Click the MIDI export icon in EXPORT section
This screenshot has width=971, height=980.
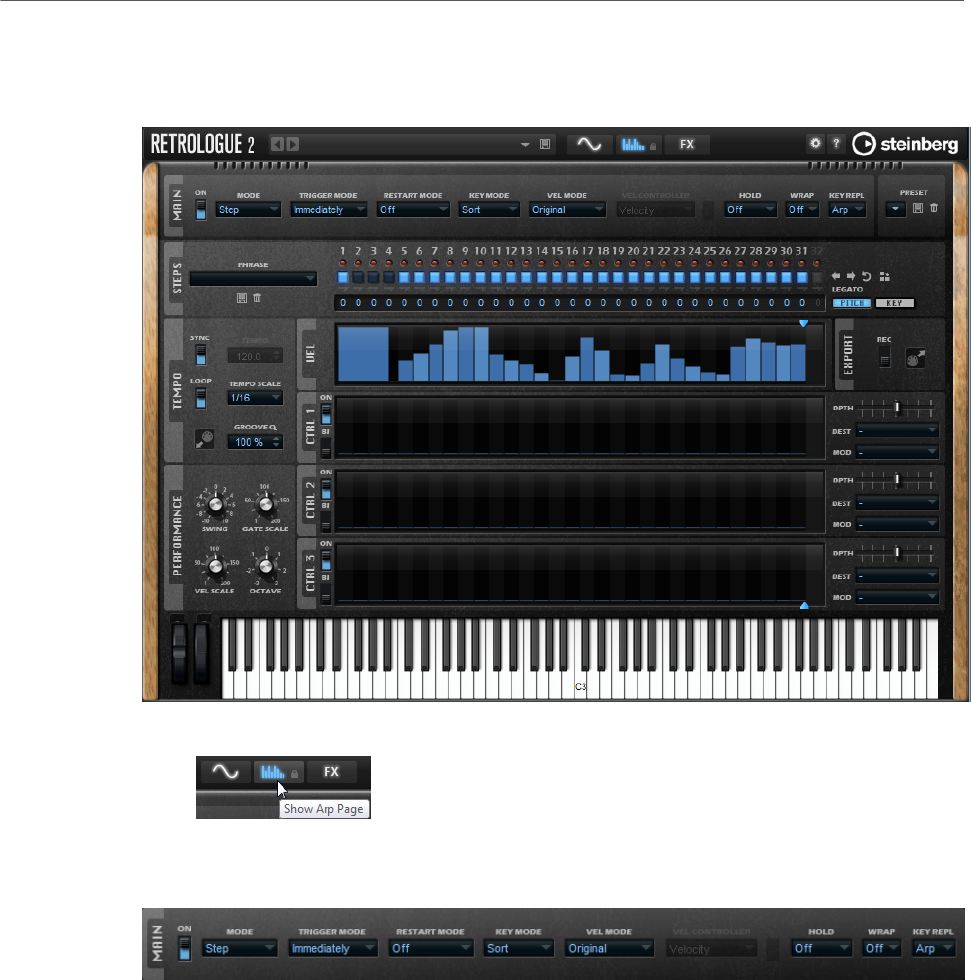click(x=915, y=358)
